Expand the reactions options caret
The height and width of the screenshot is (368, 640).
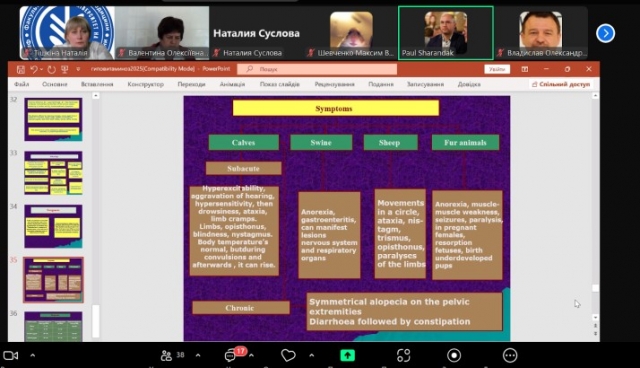pos(312,355)
